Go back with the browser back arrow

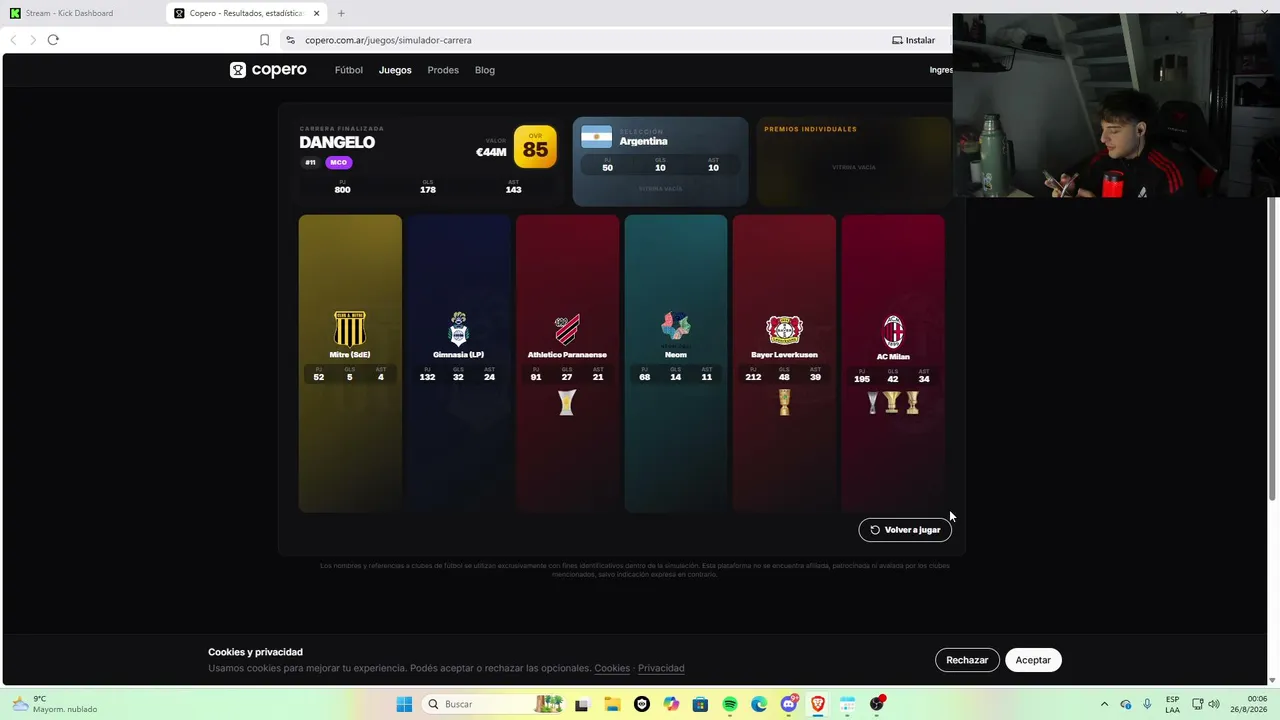[x=13, y=40]
